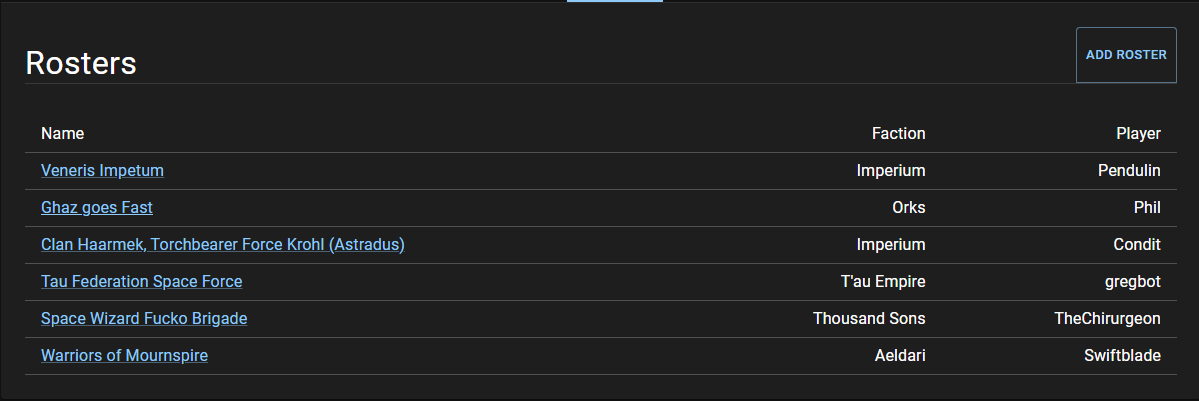1199x401 pixels.
Task: Open the Ghaz goes Fast roster
Action: [x=97, y=208]
